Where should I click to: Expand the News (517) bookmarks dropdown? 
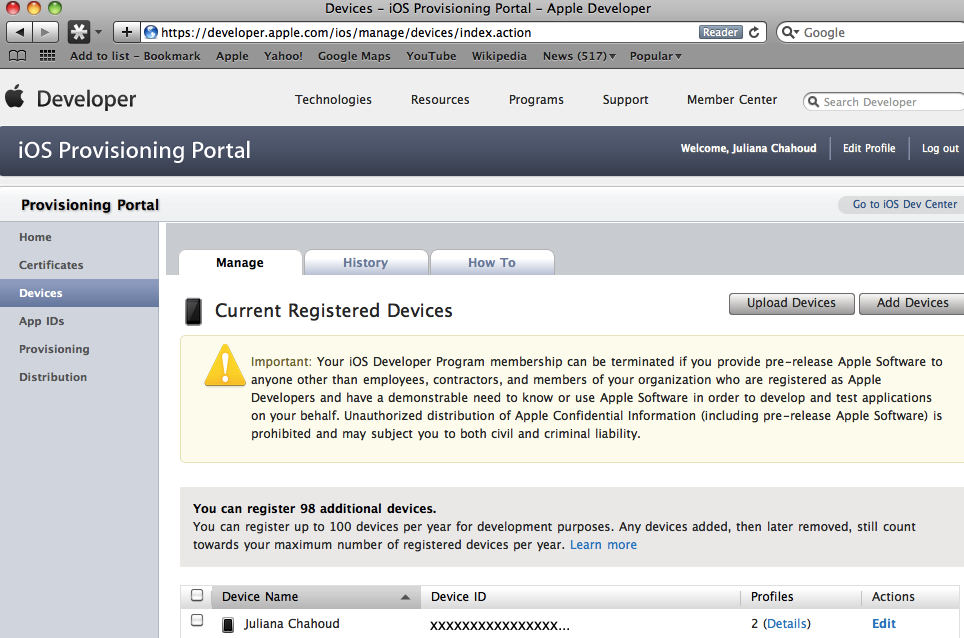579,56
